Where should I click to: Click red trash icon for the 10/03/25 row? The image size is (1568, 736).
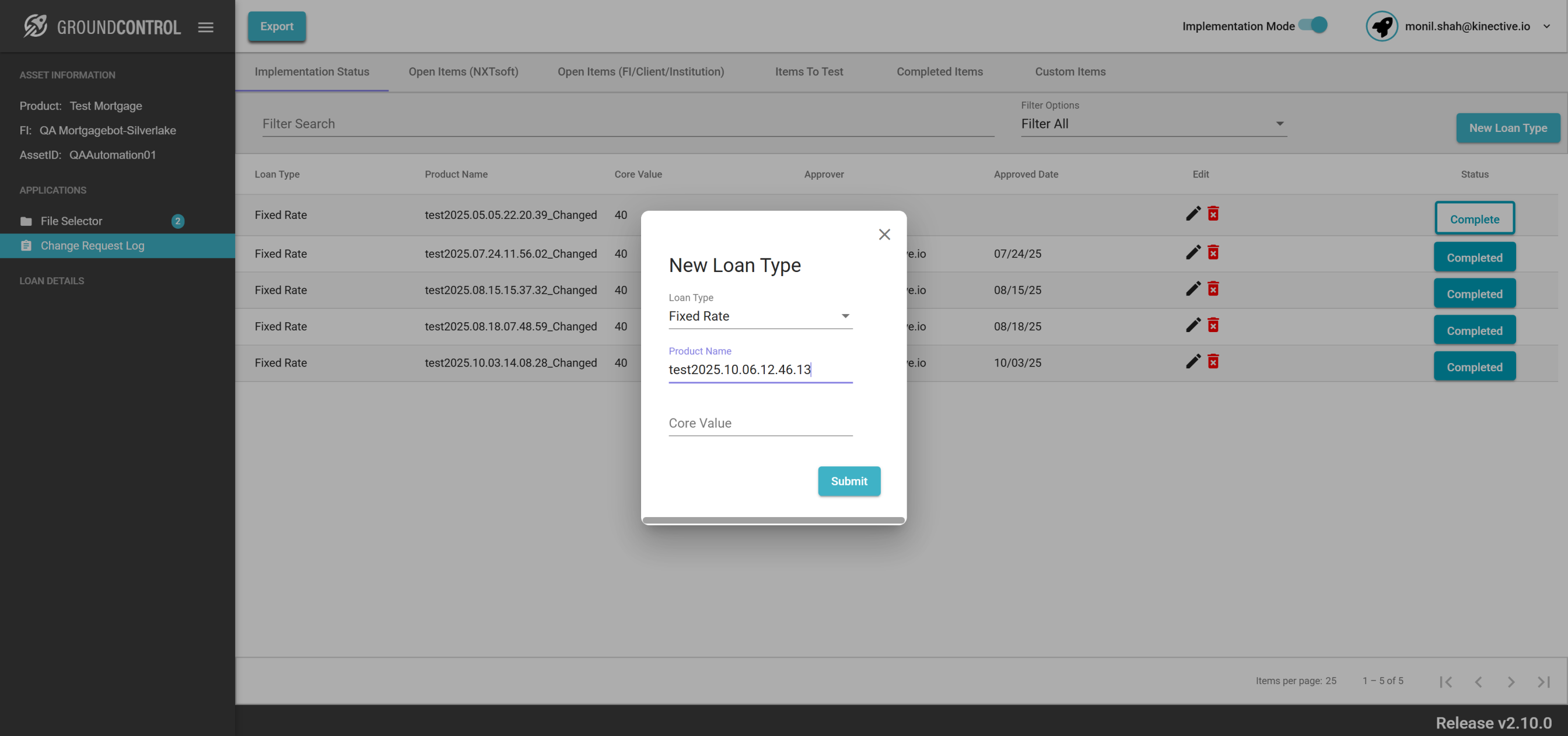pyautogui.click(x=1213, y=362)
